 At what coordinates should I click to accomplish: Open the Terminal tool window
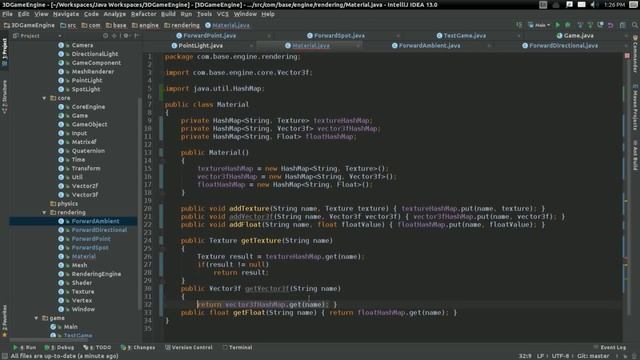[237, 348]
